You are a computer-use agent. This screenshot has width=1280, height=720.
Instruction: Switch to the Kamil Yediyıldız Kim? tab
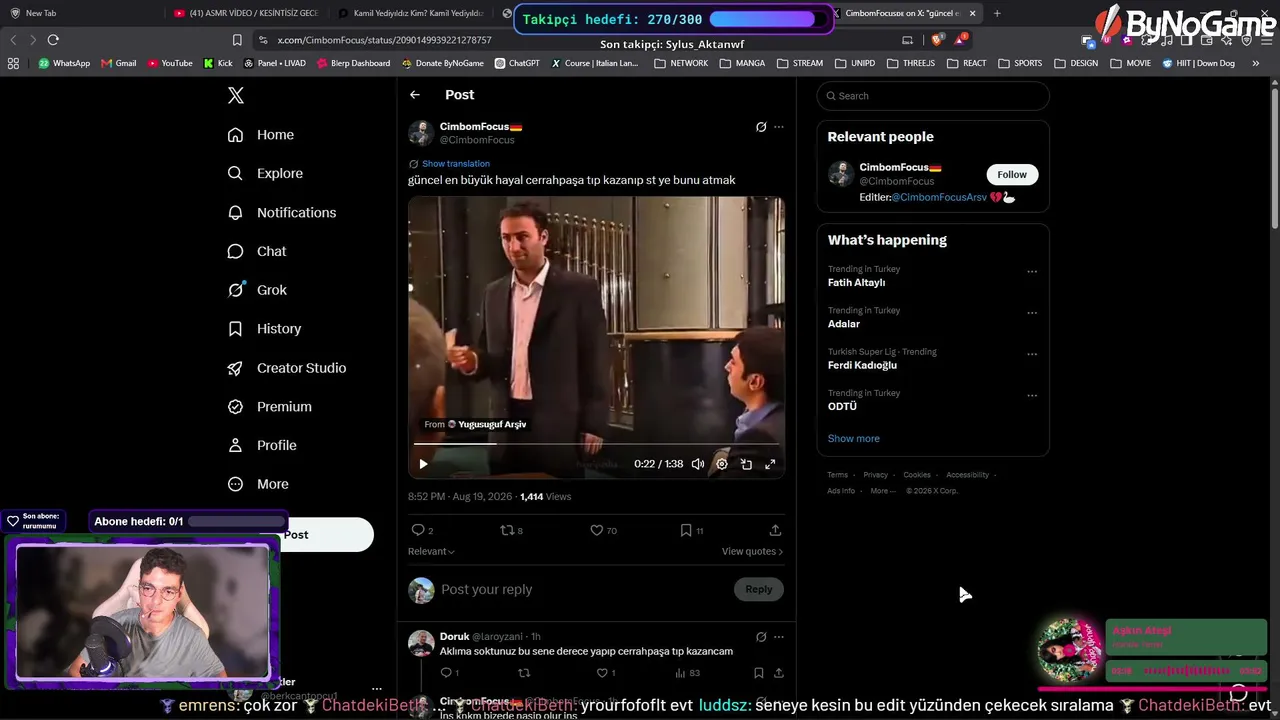pos(411,13)
